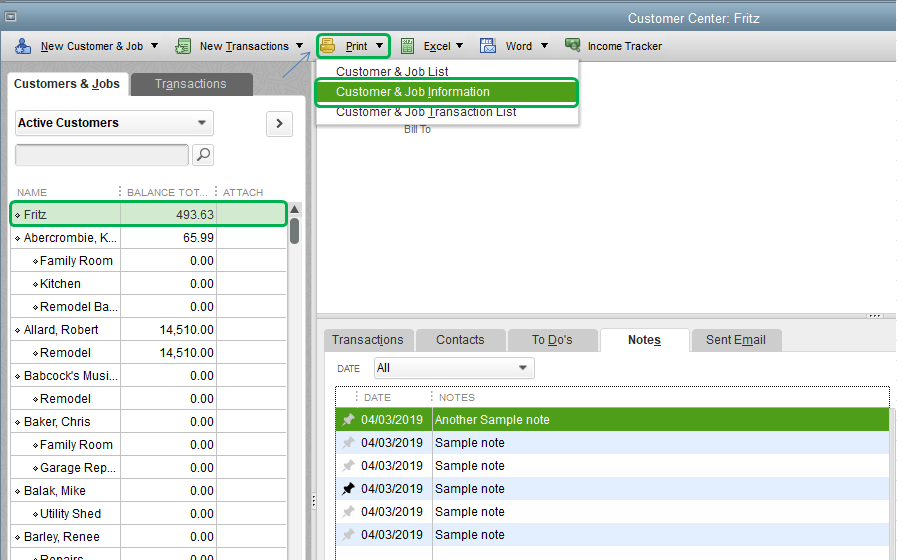The width and height of the screenshot is (897, 560).
Task: Select Allard, Robert customer row
Action: 149,329
